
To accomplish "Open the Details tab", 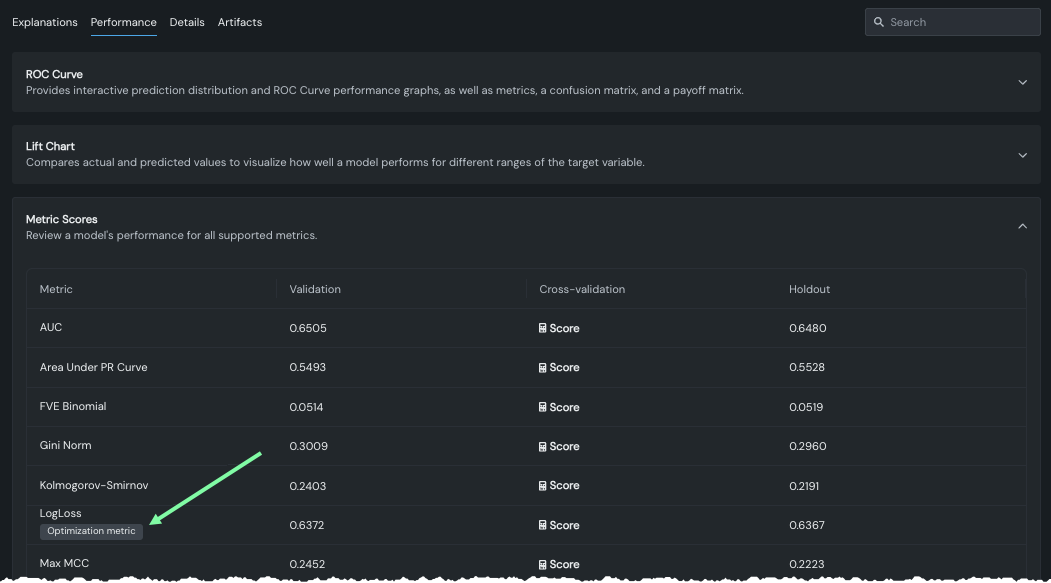I will 187,22.
